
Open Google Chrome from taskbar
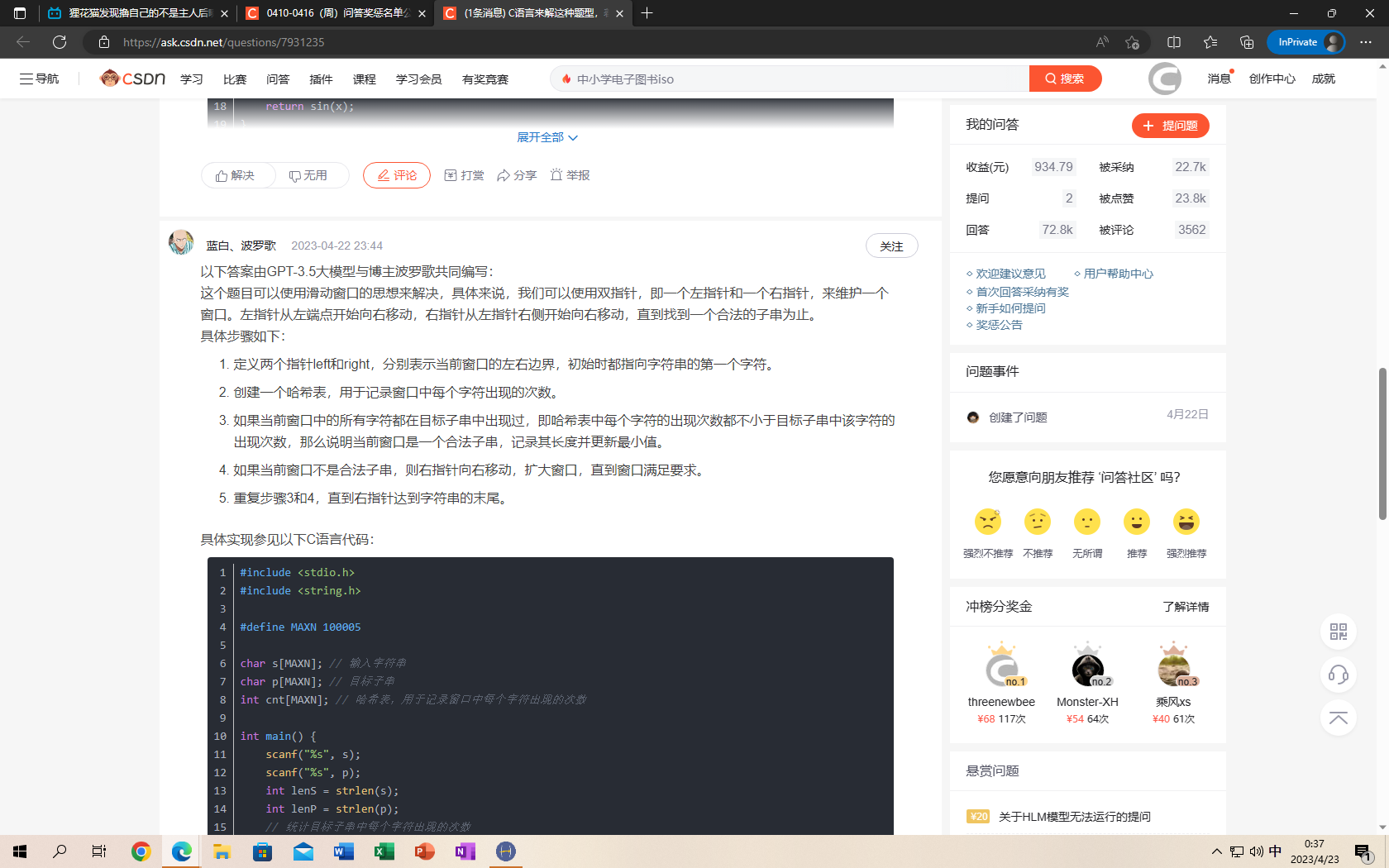coord(141,851)
